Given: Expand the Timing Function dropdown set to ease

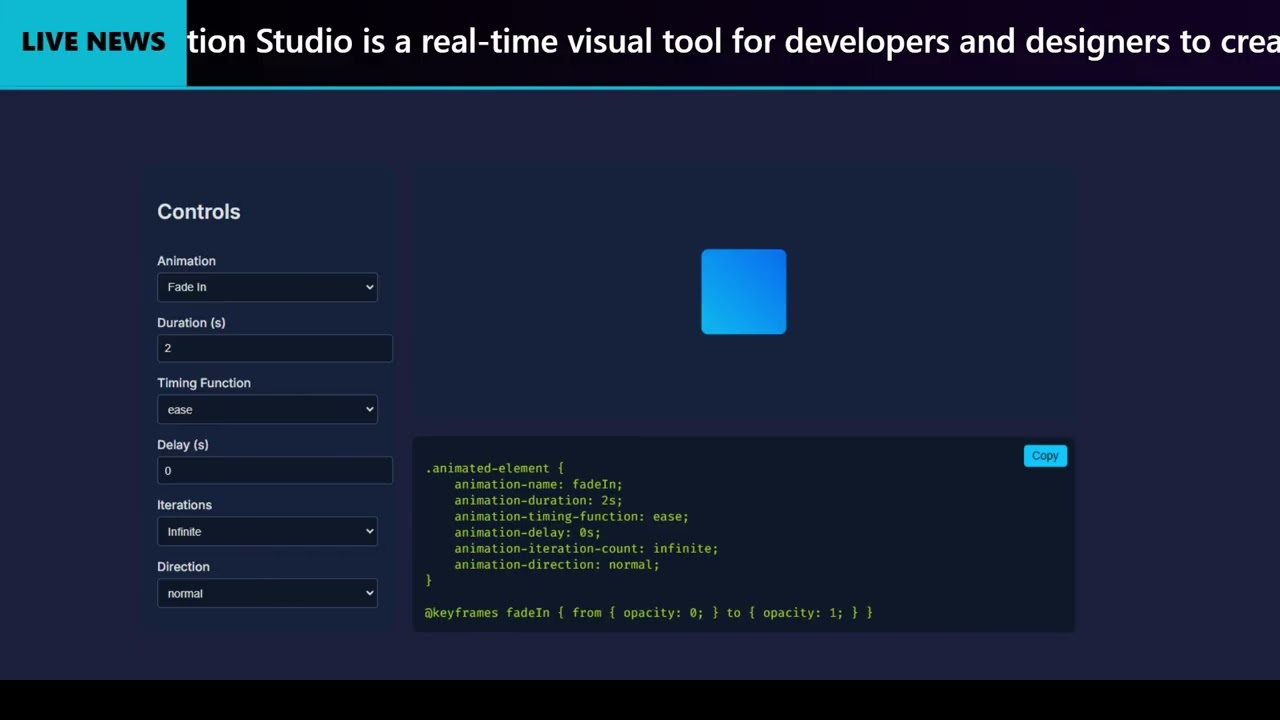Looking at the screenshot, I should tap(267, 409).
